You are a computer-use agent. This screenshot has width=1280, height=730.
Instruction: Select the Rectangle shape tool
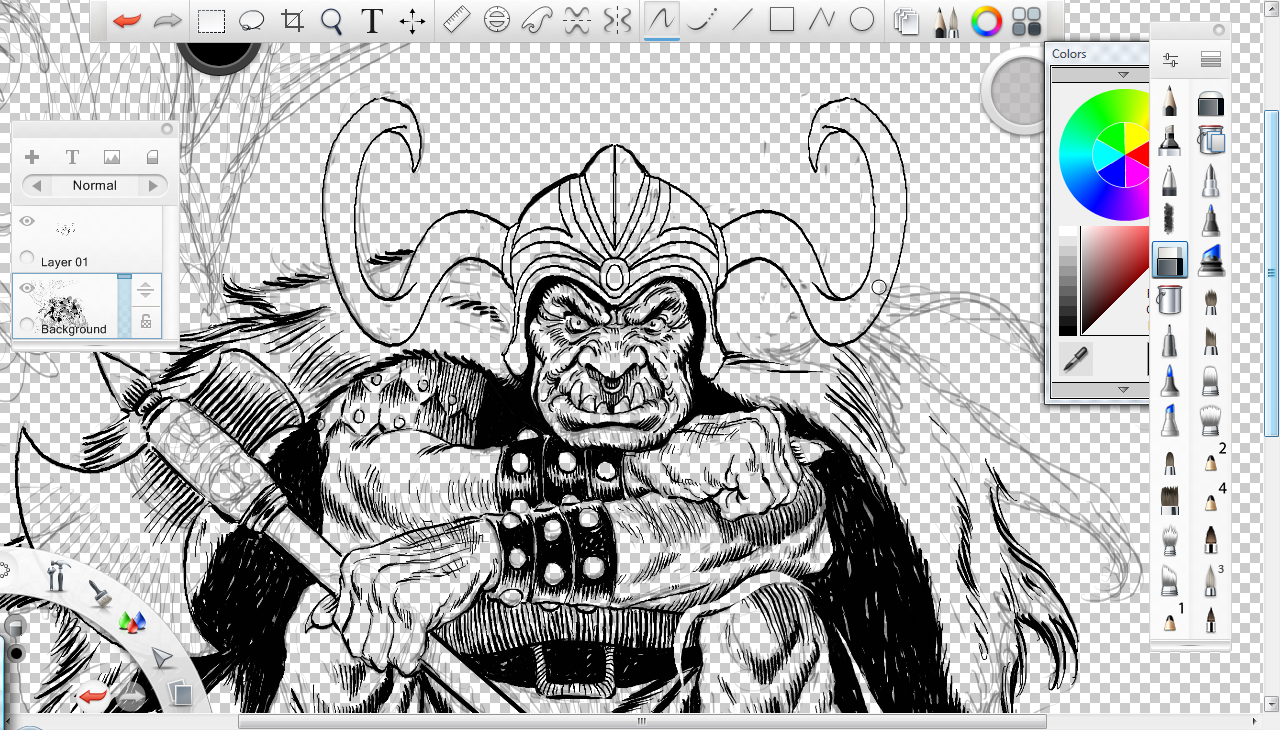point(782,20)
